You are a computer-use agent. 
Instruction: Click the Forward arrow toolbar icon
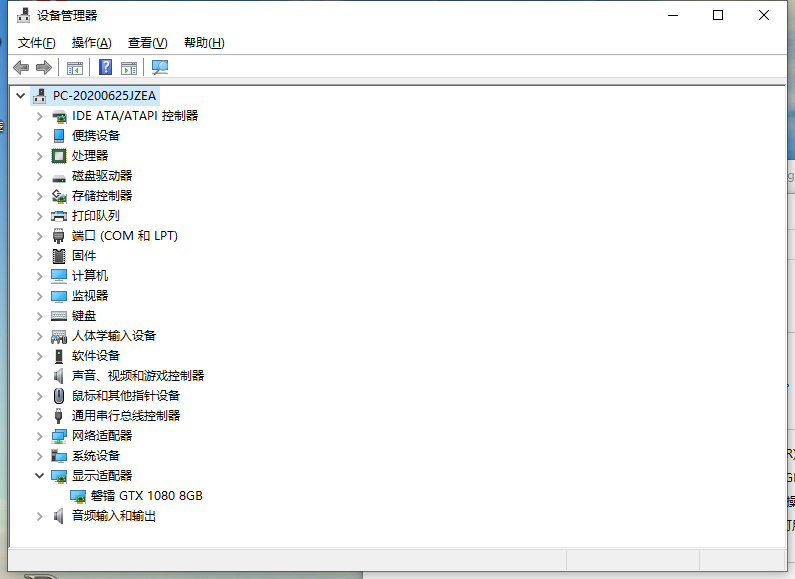(x=44, y=67)
